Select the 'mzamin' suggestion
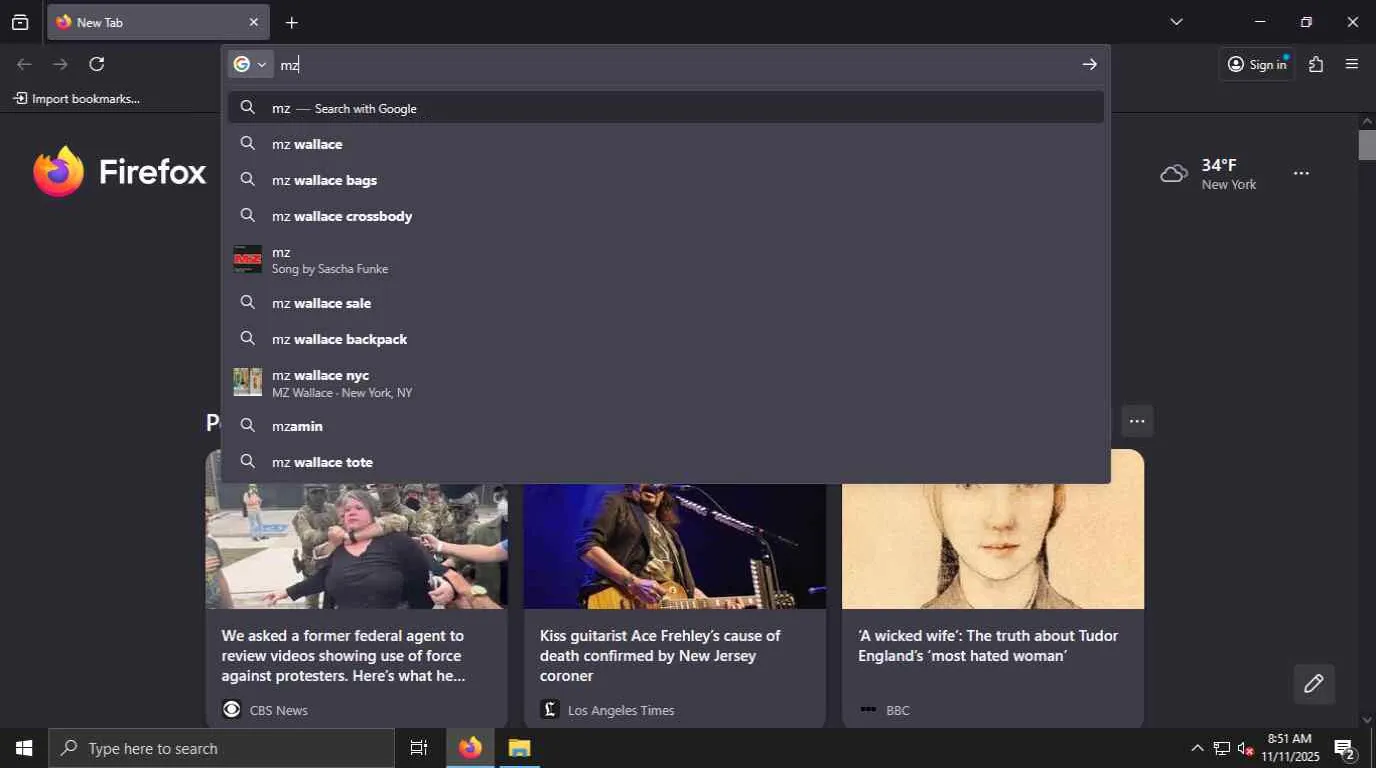 [x=666, y=426]
